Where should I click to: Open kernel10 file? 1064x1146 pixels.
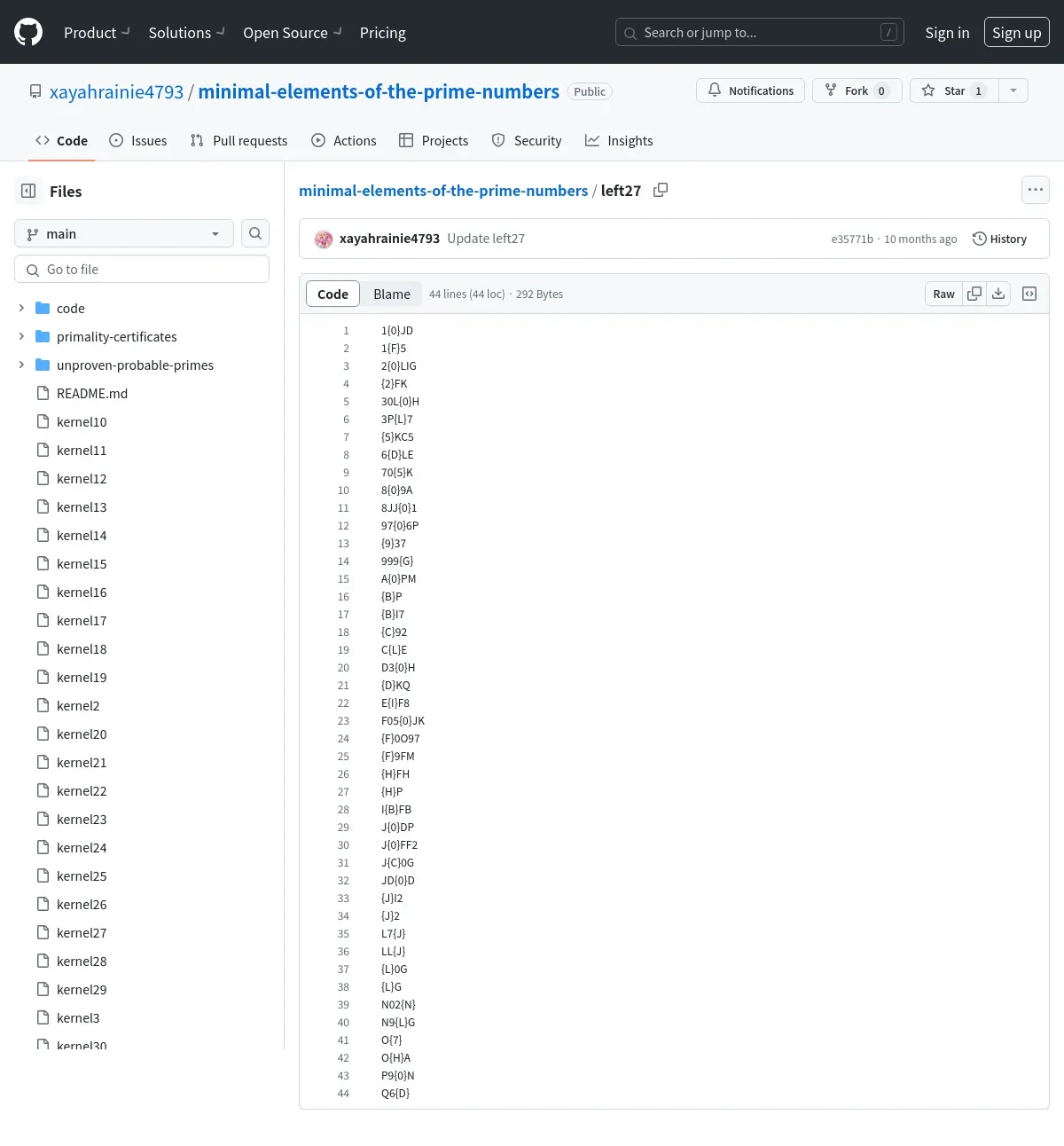(82, 421)
